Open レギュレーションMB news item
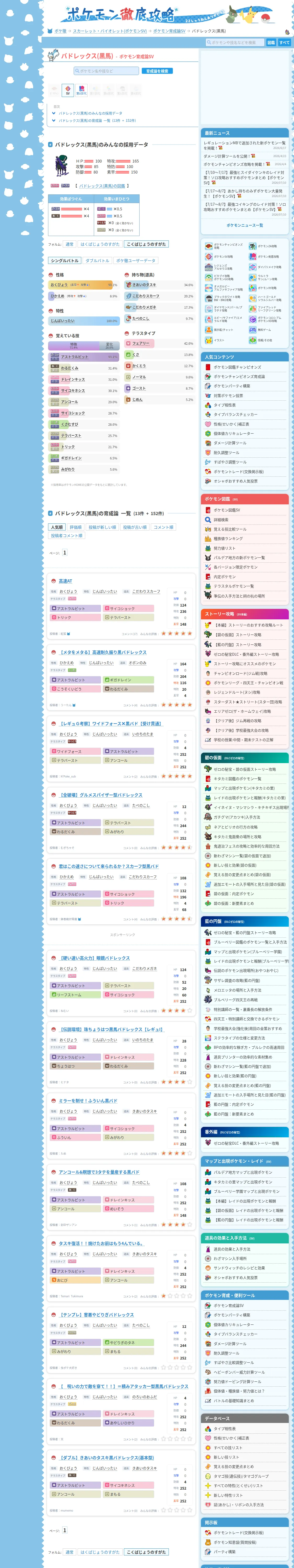 tap(245, 146)
